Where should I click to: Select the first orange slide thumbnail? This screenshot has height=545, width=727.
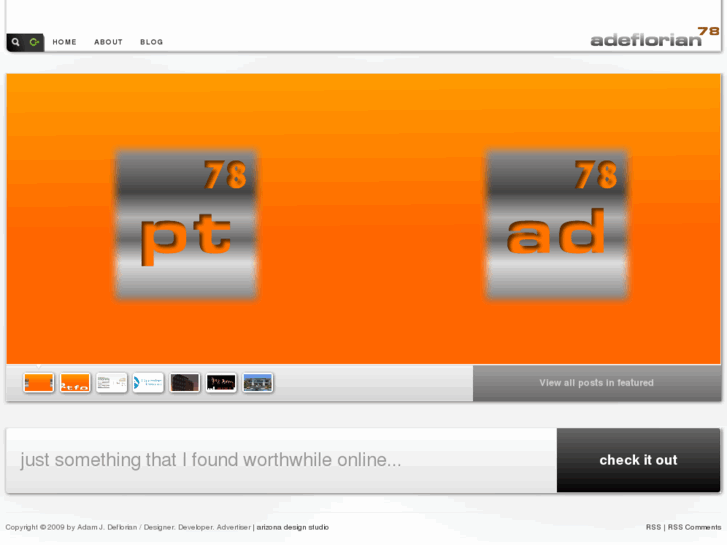[38, 383]
